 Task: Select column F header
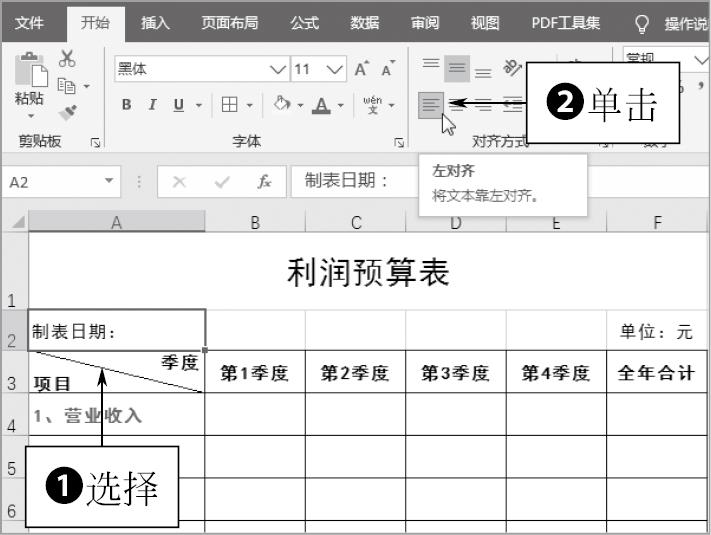(657, 222)
